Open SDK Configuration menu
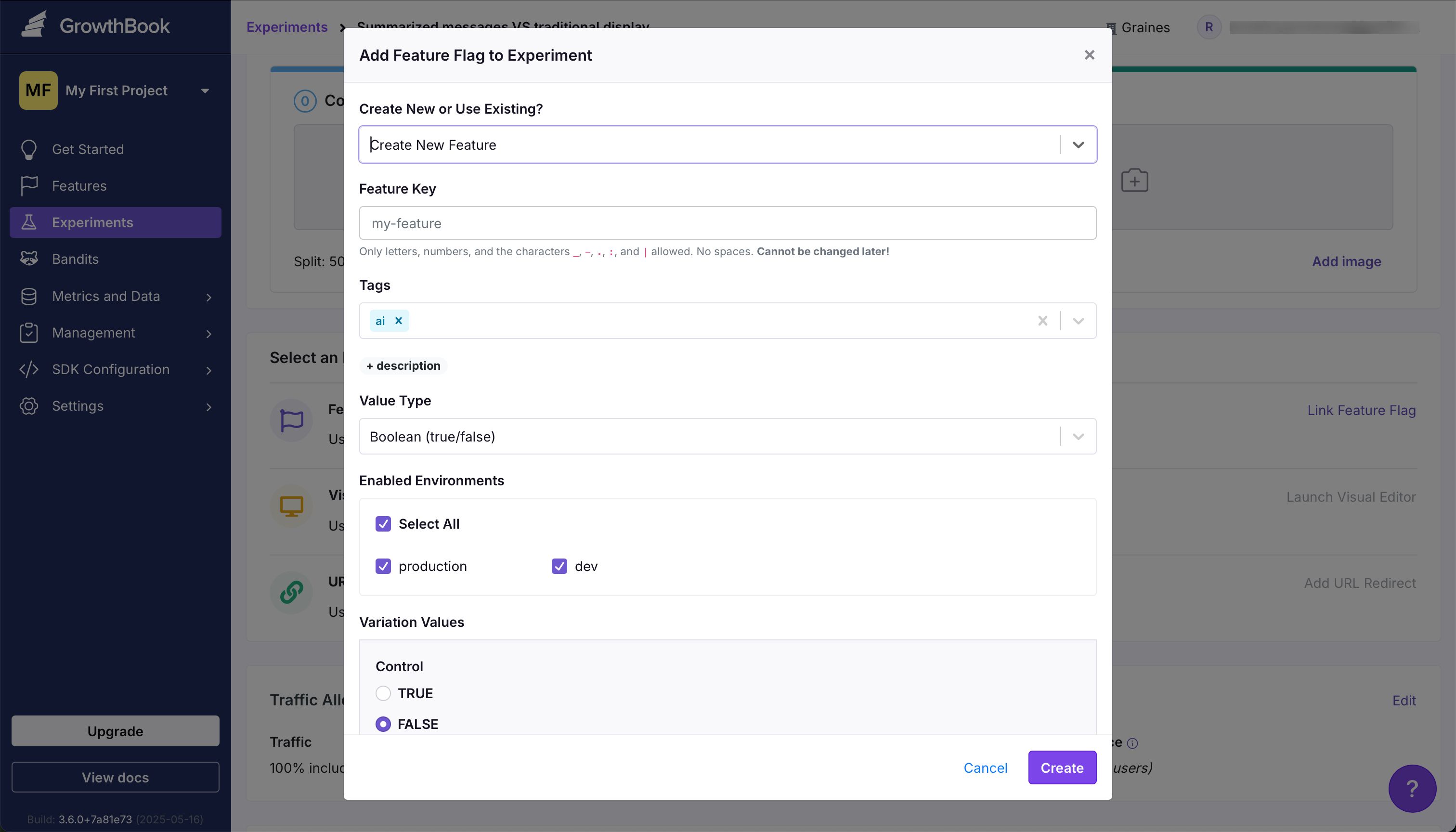Screen dimensions: 1456x832 tap(116, 369)
